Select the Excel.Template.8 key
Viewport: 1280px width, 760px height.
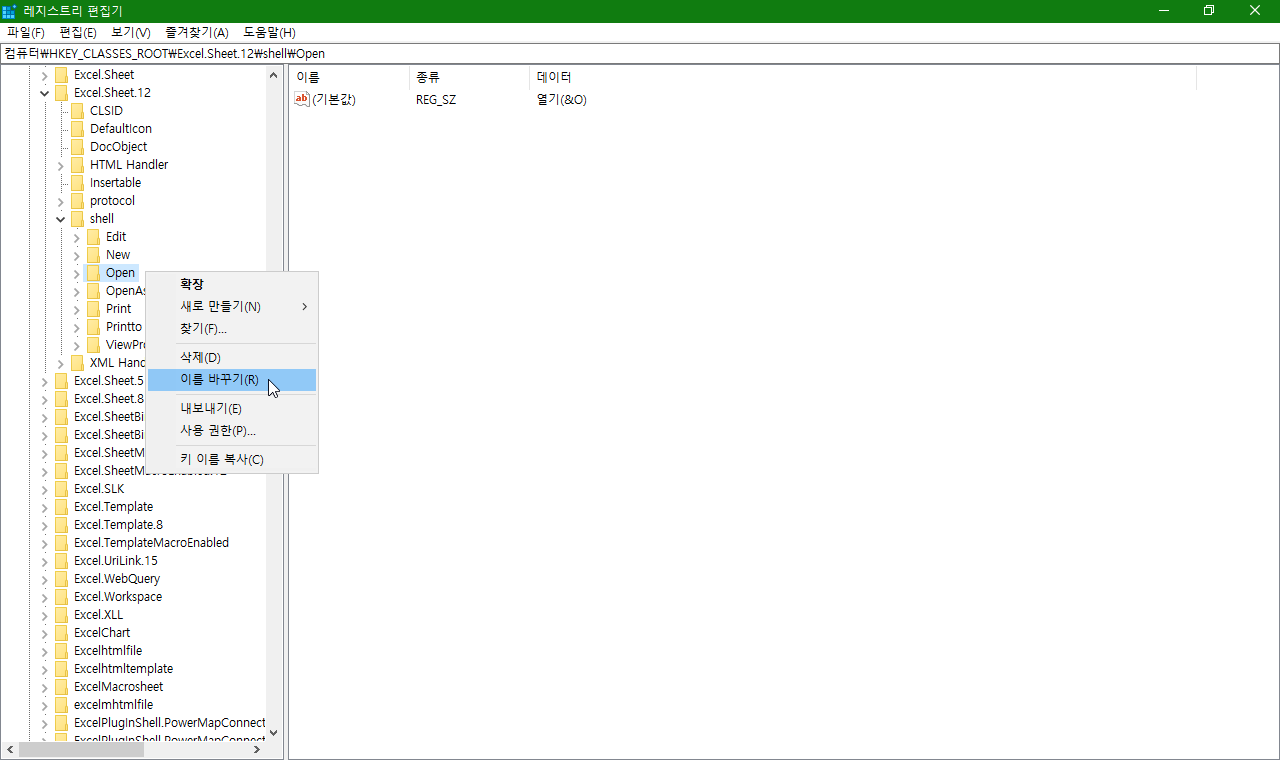[118, 525]
